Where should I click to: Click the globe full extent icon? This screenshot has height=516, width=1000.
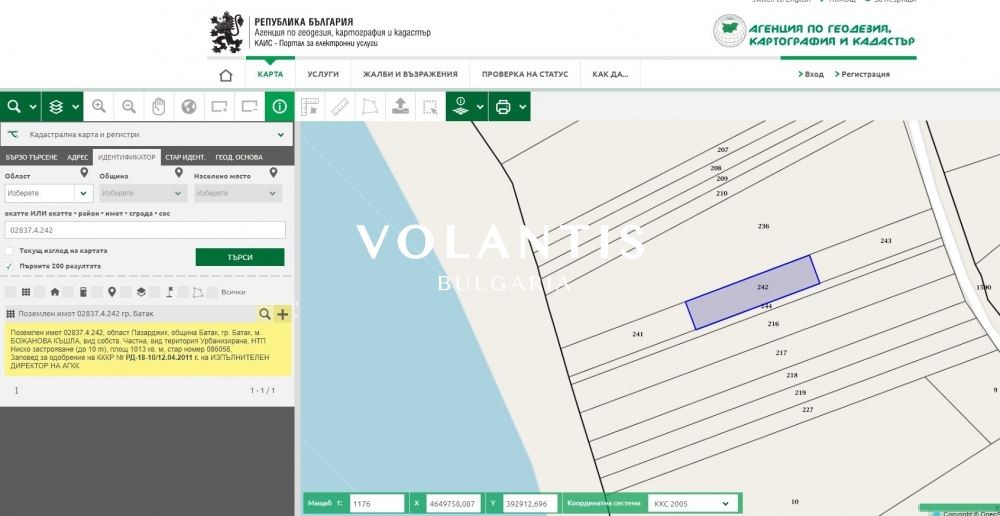point(189,107)
